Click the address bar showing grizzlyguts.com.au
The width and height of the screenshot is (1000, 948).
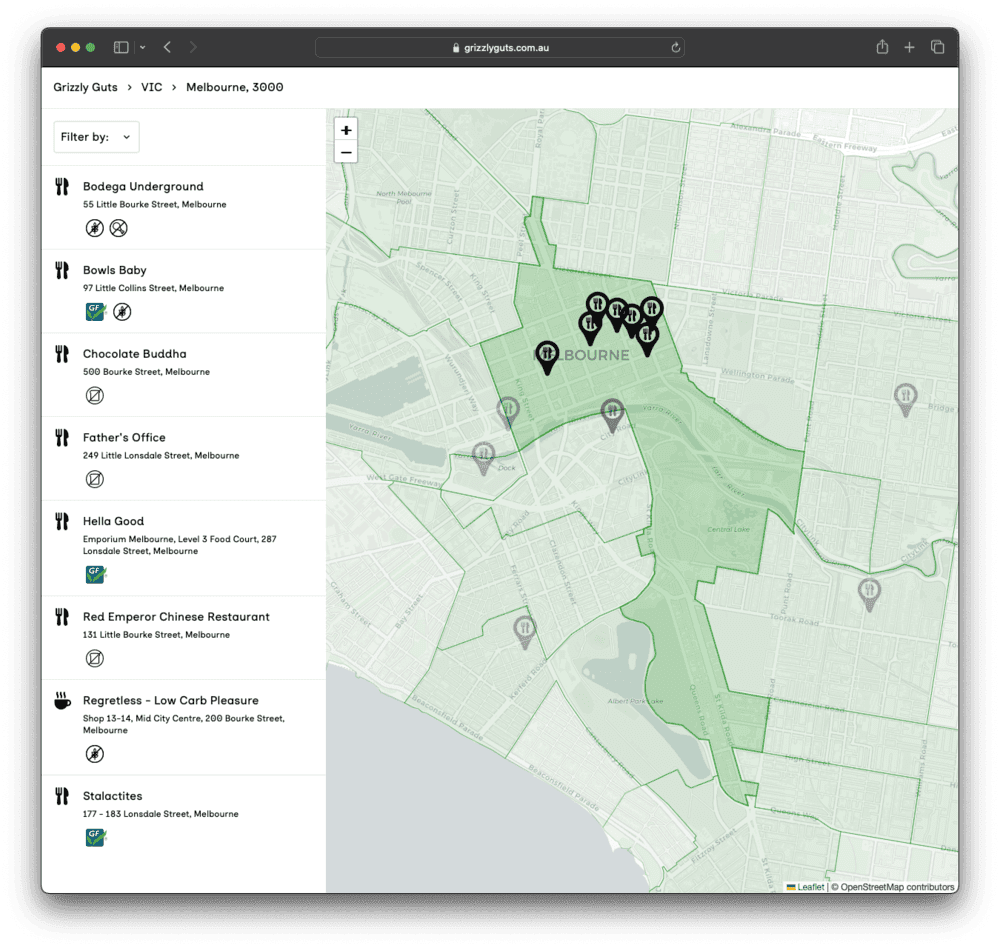tap(500, 47)
